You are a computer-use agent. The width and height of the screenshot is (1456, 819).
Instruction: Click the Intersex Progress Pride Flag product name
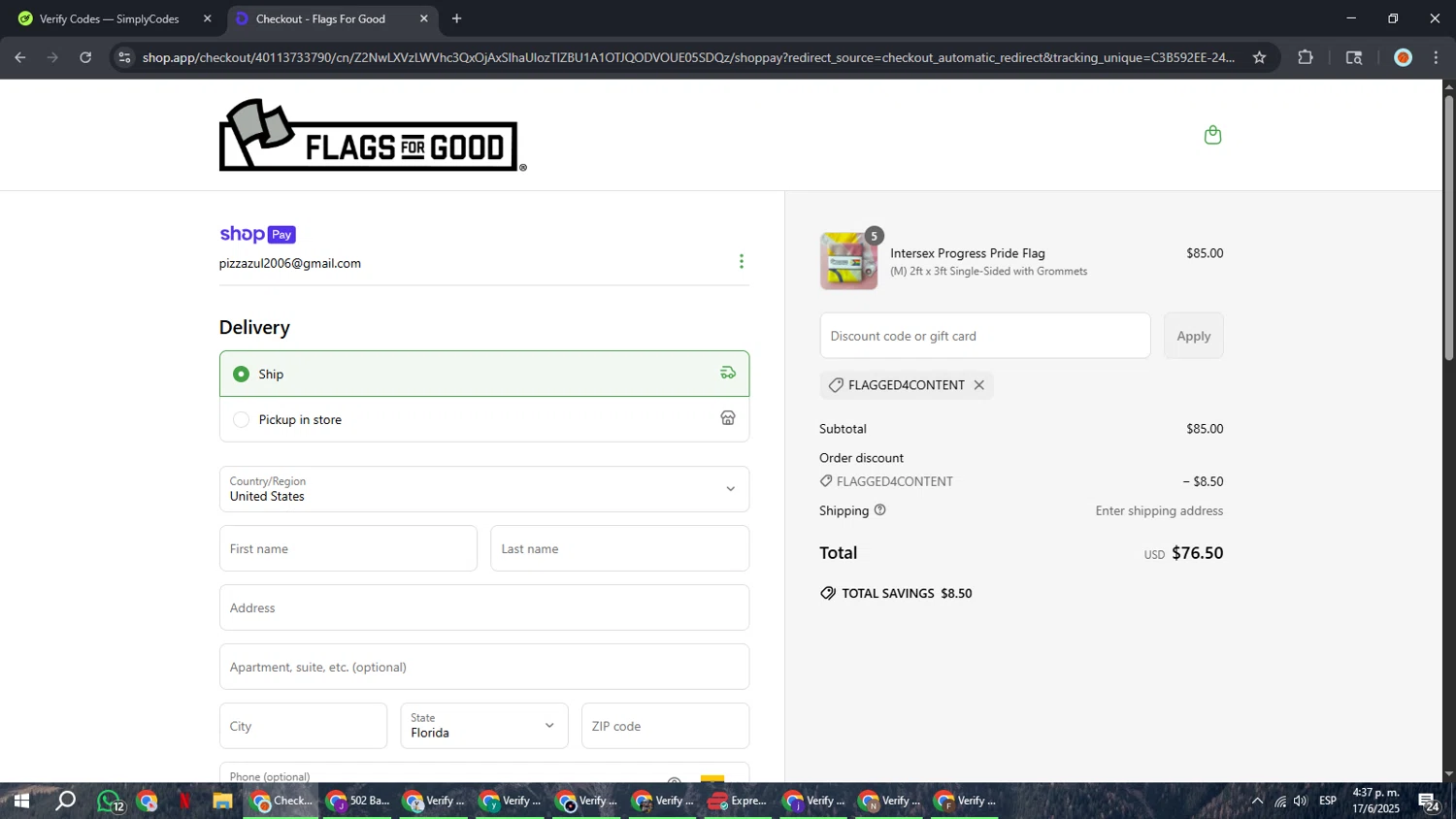[x=968, y=253]
